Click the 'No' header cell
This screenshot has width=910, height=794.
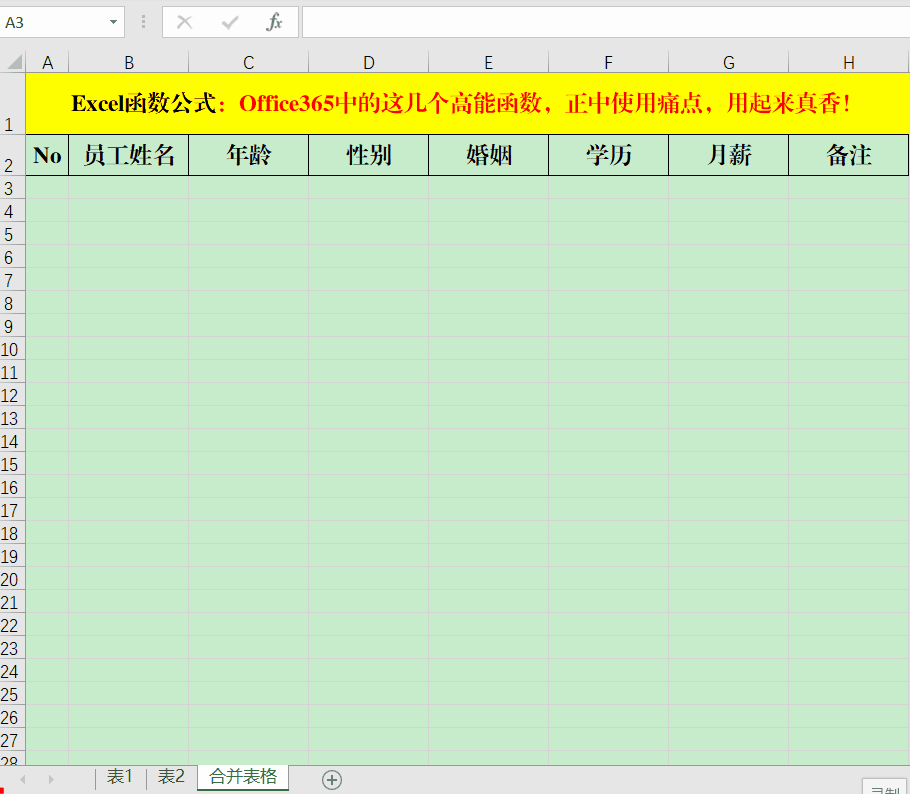48,155
